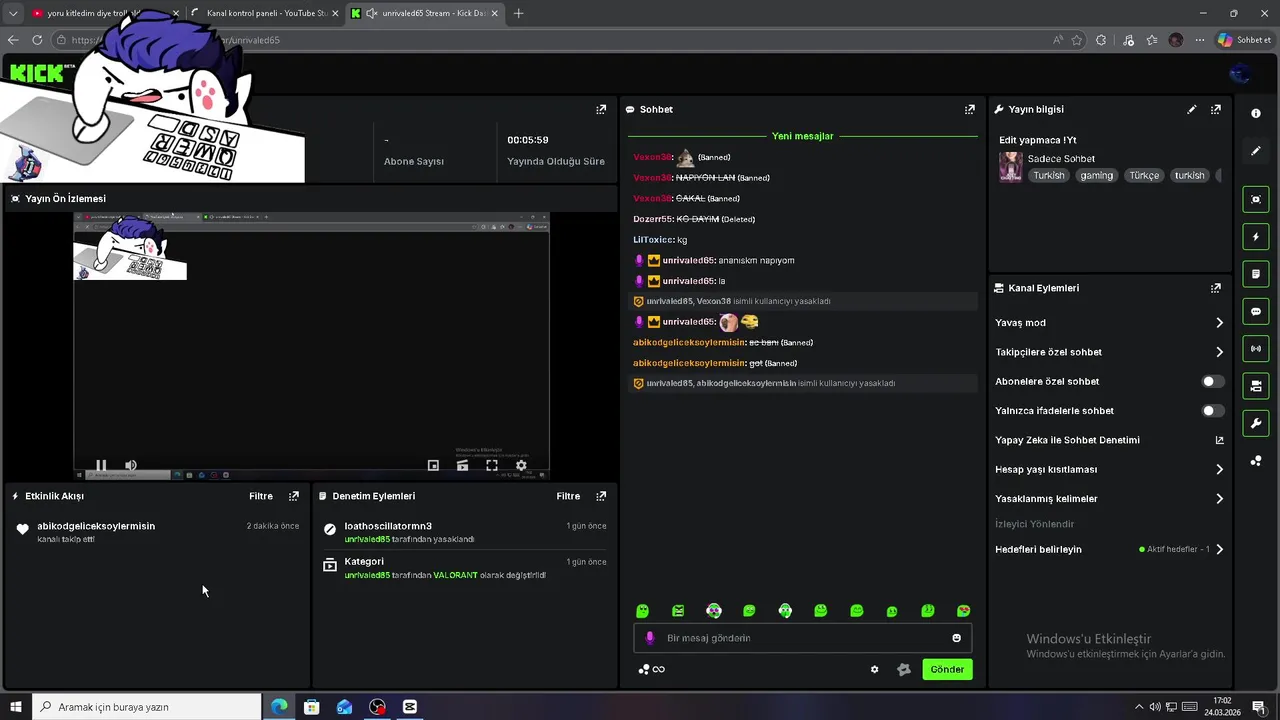This screenshot has height=720, width=1280.
Task: Toggle the channel actions wrench icon in sidebar
Action: point(1256,424)
